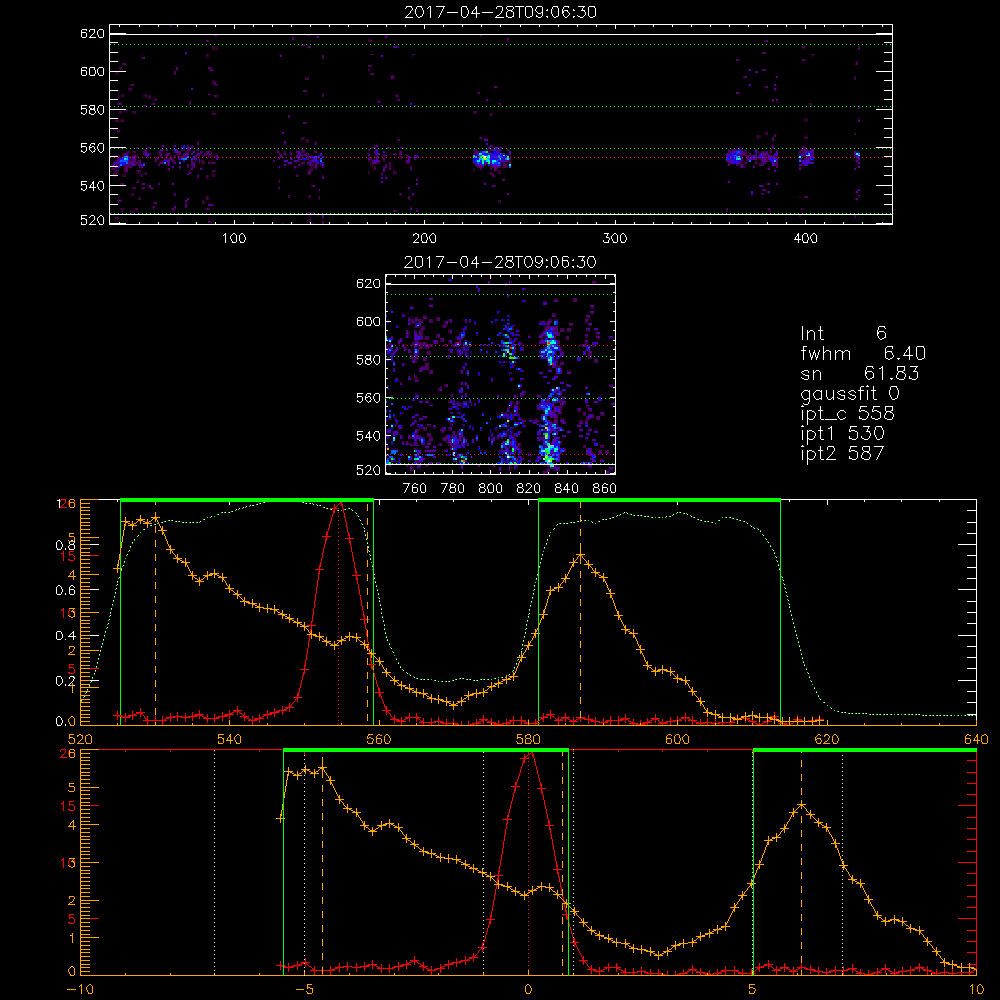Click the red peak at 0 in bottom plot

click(x=528, y=755)
